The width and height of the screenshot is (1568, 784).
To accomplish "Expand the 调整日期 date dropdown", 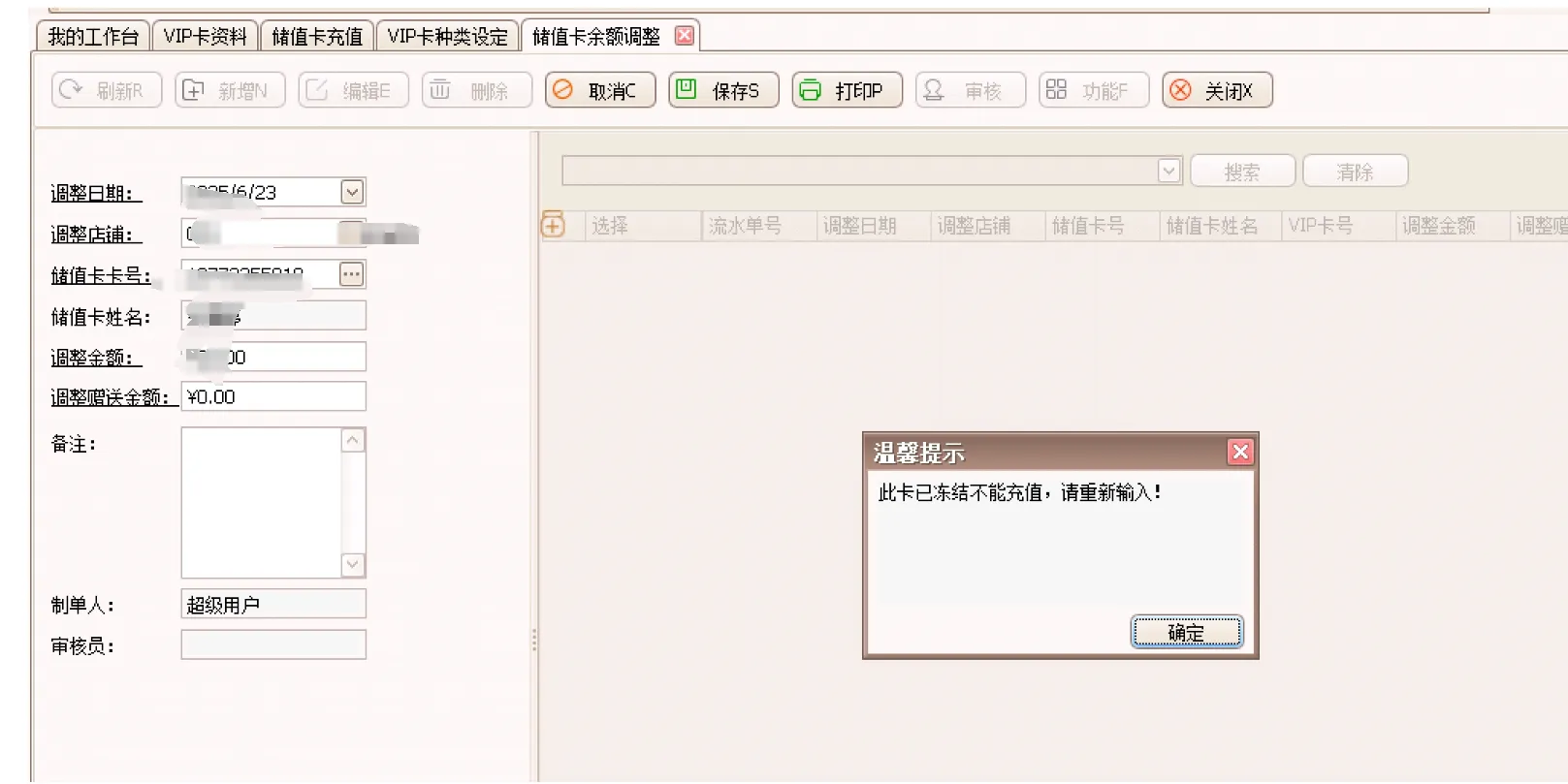I will (352, 192).
